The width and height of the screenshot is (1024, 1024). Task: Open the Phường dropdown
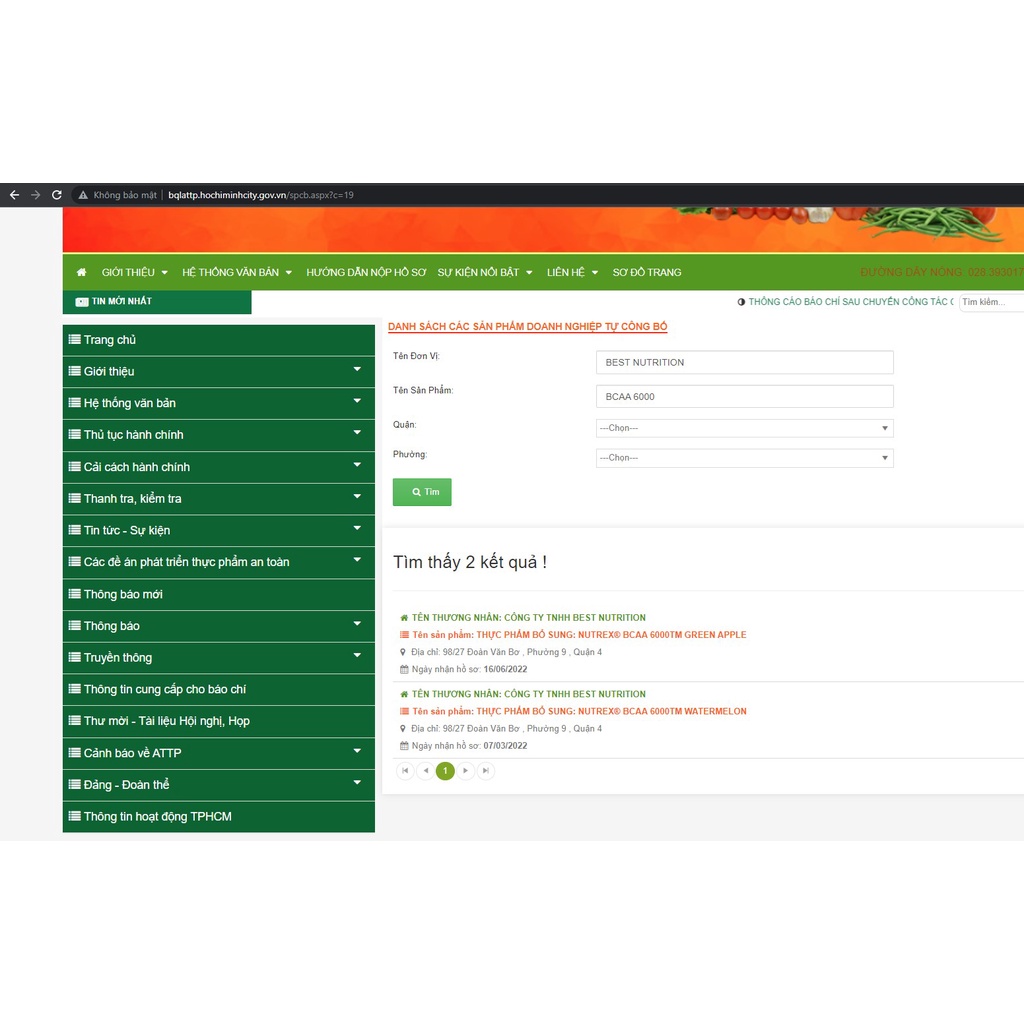[744, 458]
